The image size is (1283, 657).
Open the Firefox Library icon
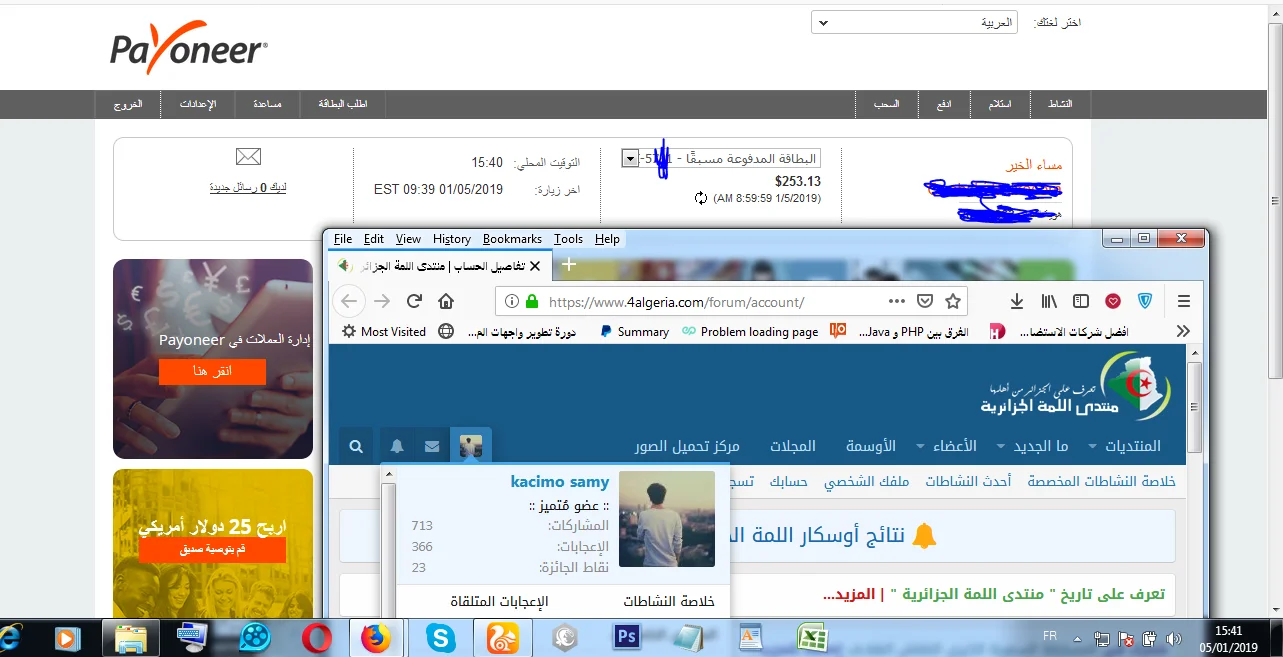point(1049,301)
